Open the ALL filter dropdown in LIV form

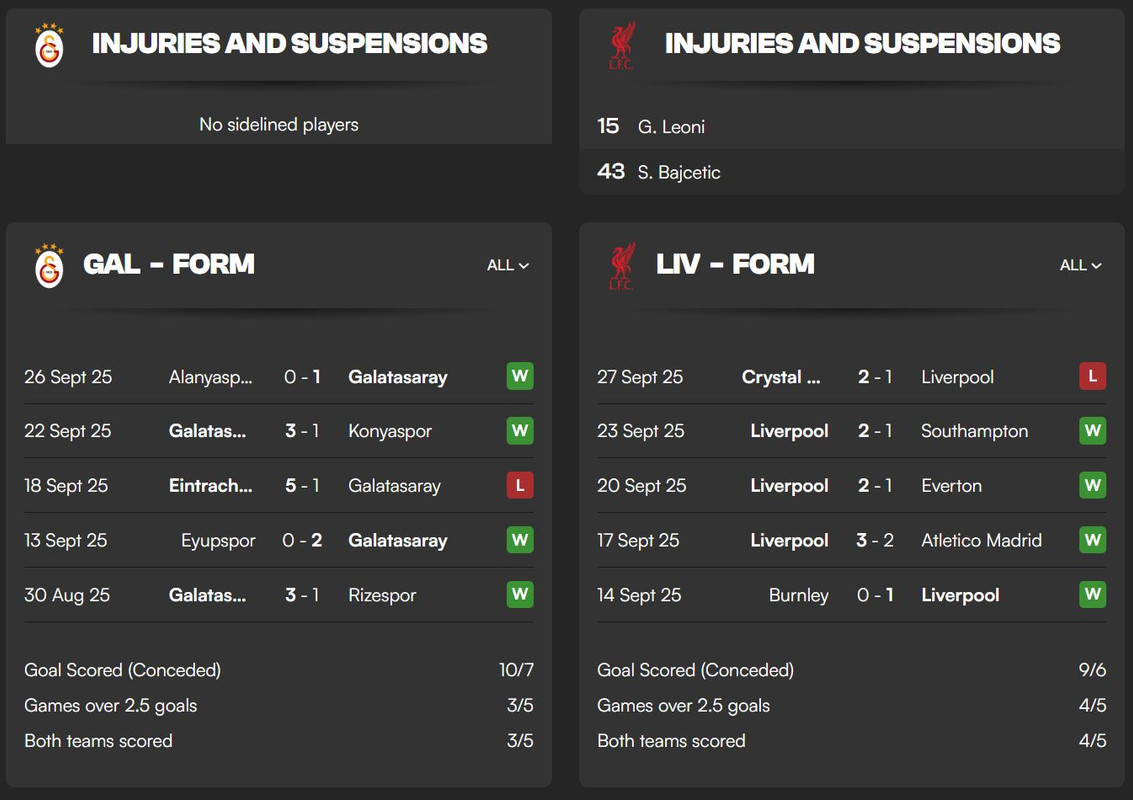pyautogui.click(x=1080, y=265)
